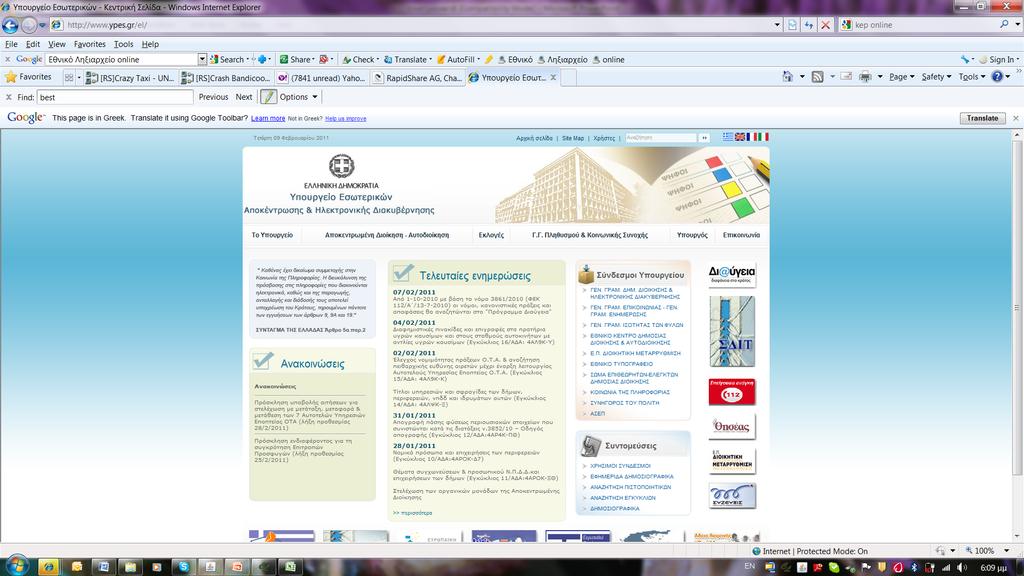Click Previous in the Find bar
Screen dimensions: 1024x576
click(x=214, y=97)
